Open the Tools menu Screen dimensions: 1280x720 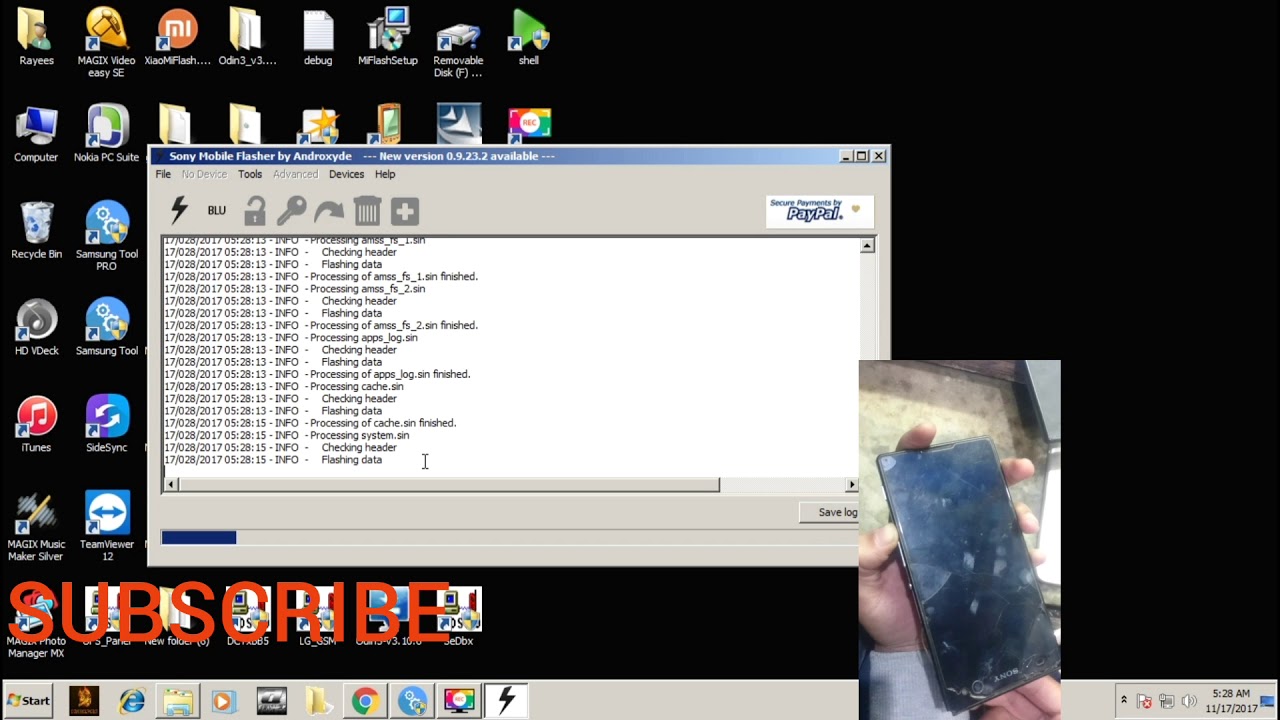coord(250,174)
